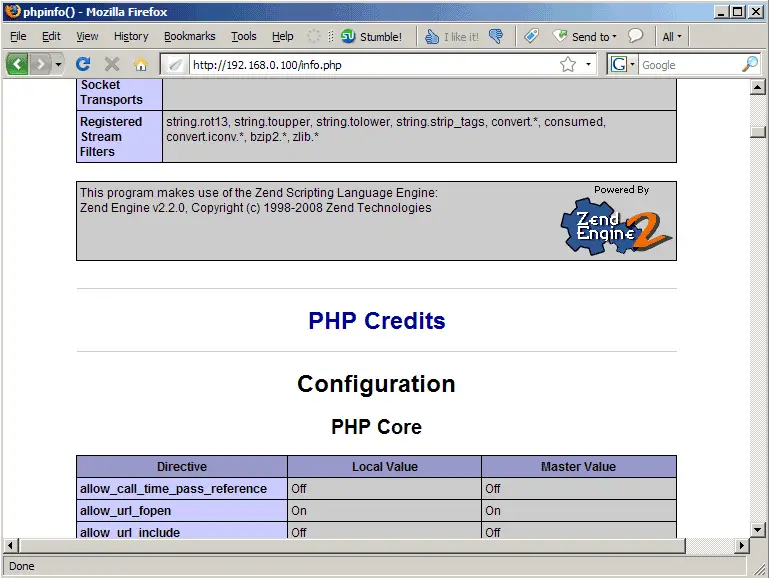Select the allow_call_time_pass_reference directive cell
Screen dimensions: 769x578
point(182,488)
